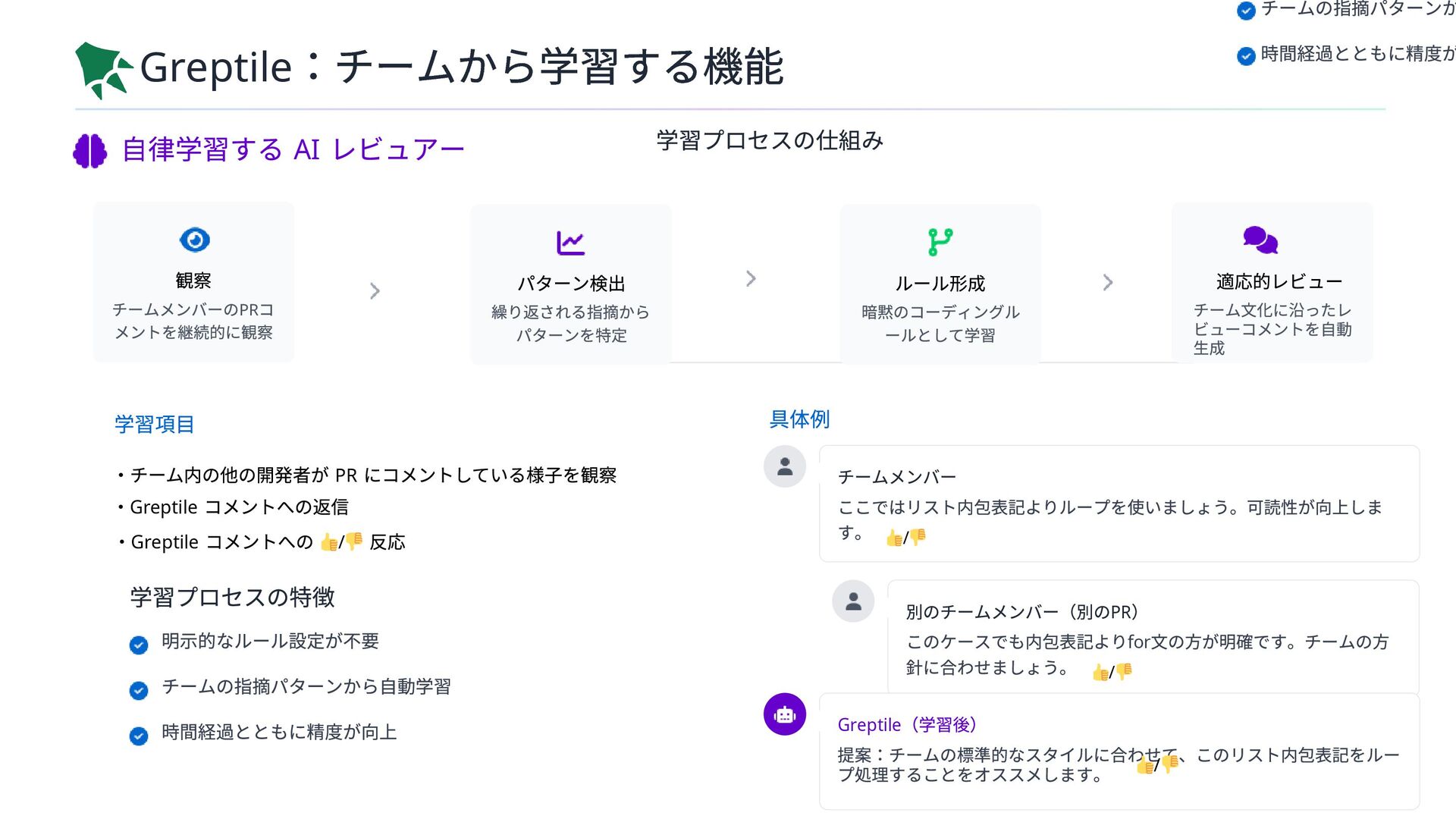
Task: Click the chevron between ルール形成 and 適応的レビュー
Action: point(1108,282)
